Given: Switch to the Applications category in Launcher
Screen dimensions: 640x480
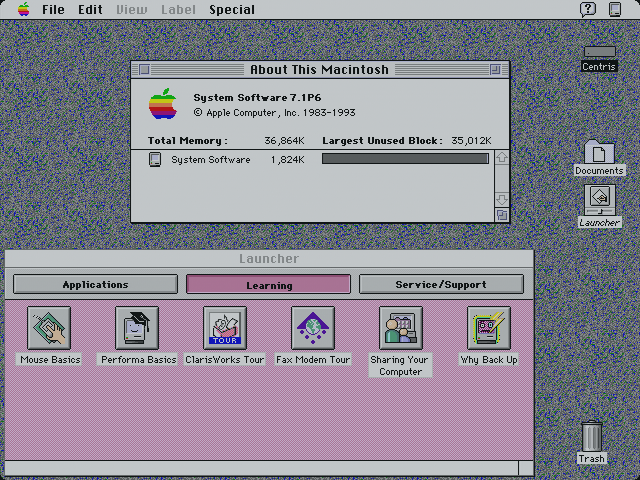Looking at the screenshot, I should (x=96, y=284).
